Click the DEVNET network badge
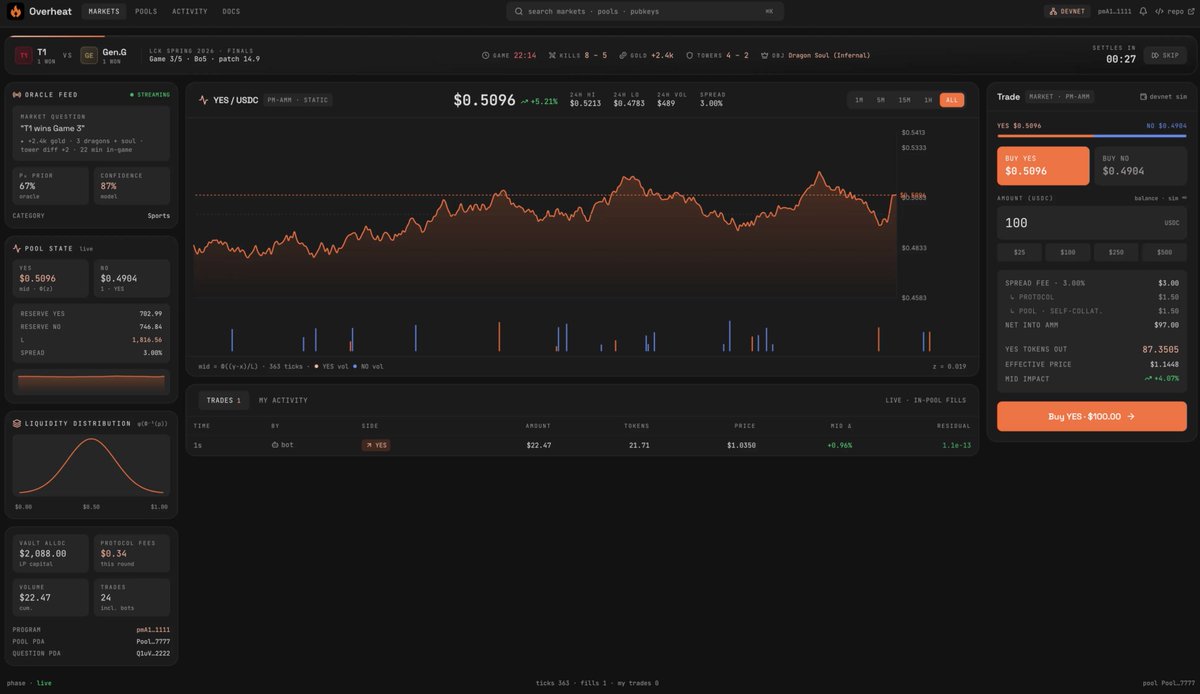The height and width of the screenshot is (694, 1200). [x=1067, y=11]
